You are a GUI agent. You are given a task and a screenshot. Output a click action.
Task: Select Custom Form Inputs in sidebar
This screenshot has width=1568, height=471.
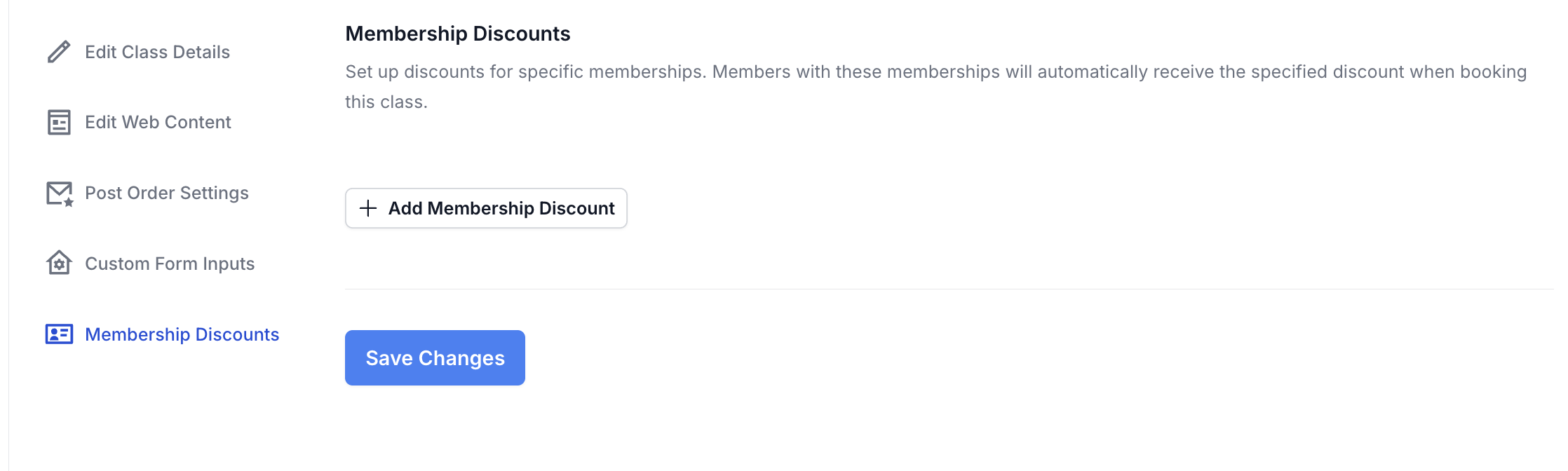click(x=170, y=264)
